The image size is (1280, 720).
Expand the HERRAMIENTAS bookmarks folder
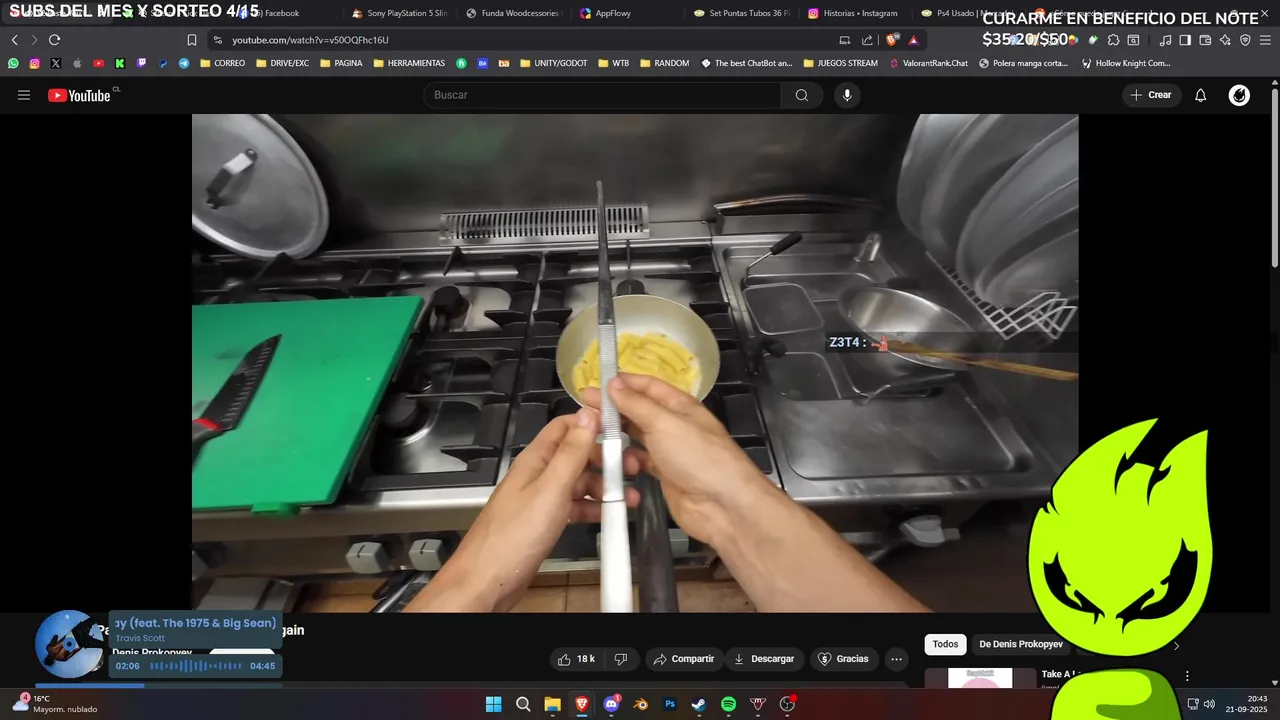pyautogui.click(x=409, y=63)
